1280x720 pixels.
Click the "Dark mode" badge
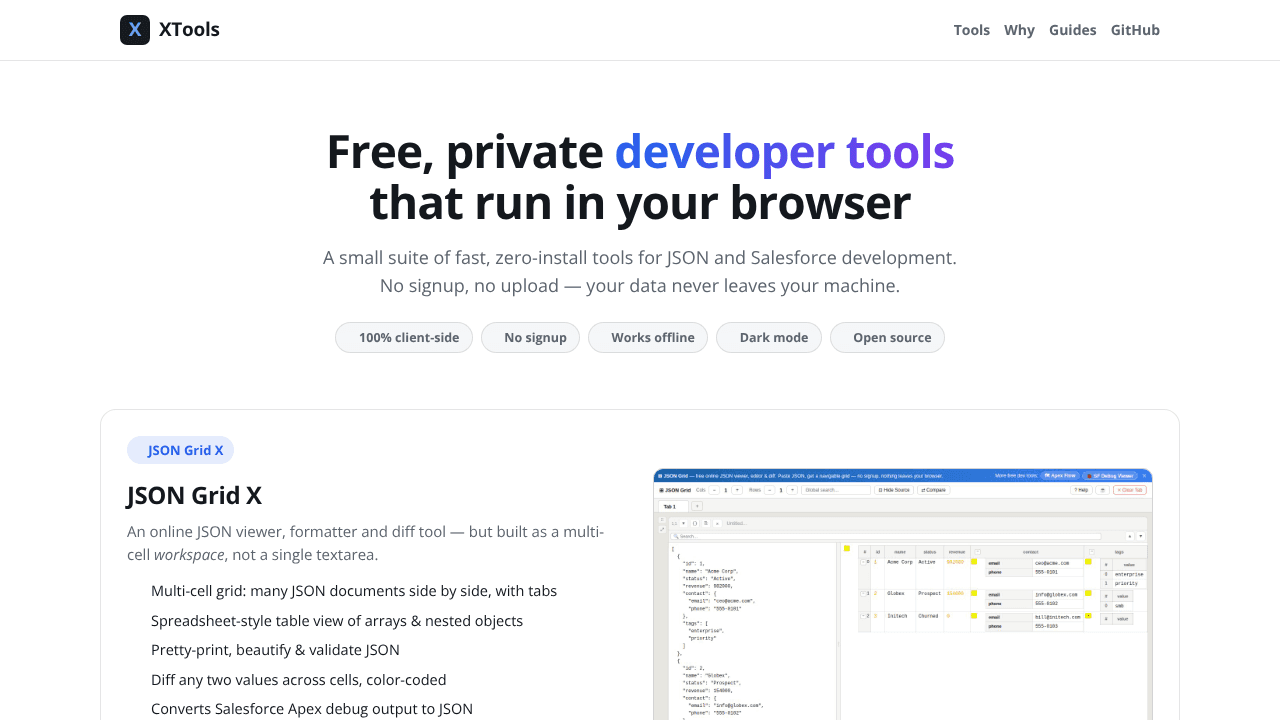point(769,338)
